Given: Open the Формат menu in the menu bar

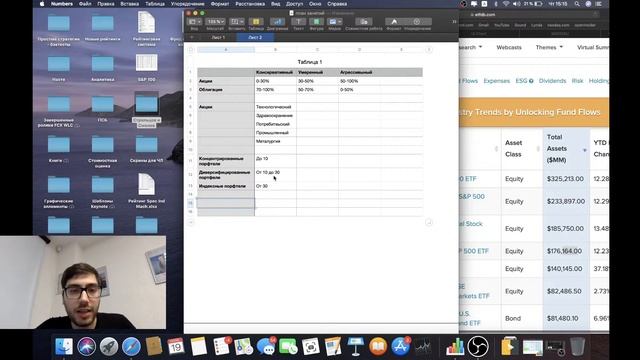Looking at the screenshot, I should click(220, 4).
